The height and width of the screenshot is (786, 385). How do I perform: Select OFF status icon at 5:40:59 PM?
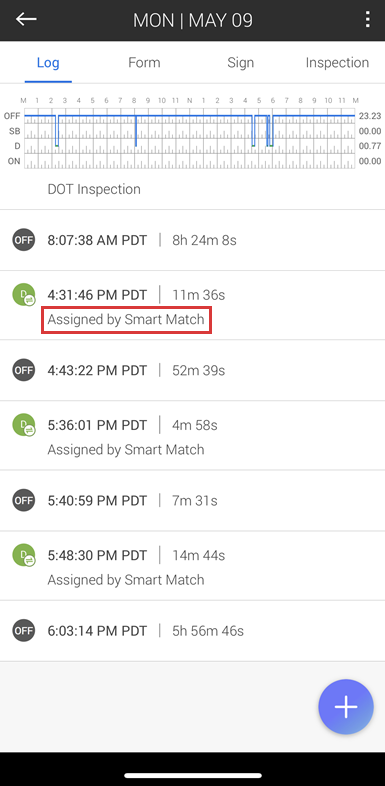coord(24,500)
